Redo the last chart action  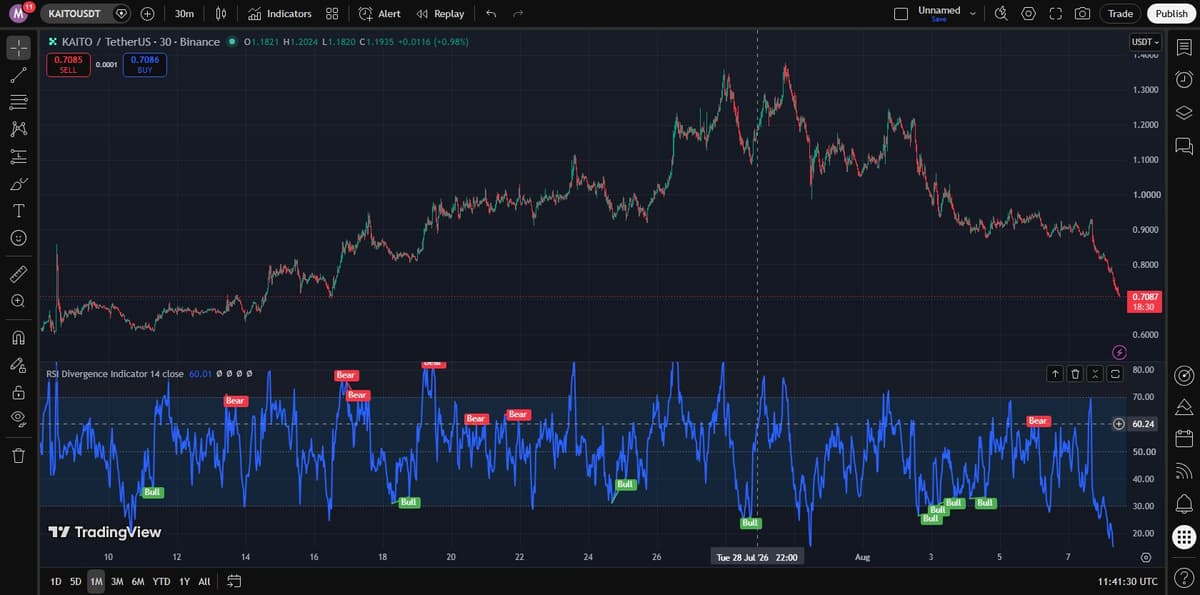pos(517,14)
